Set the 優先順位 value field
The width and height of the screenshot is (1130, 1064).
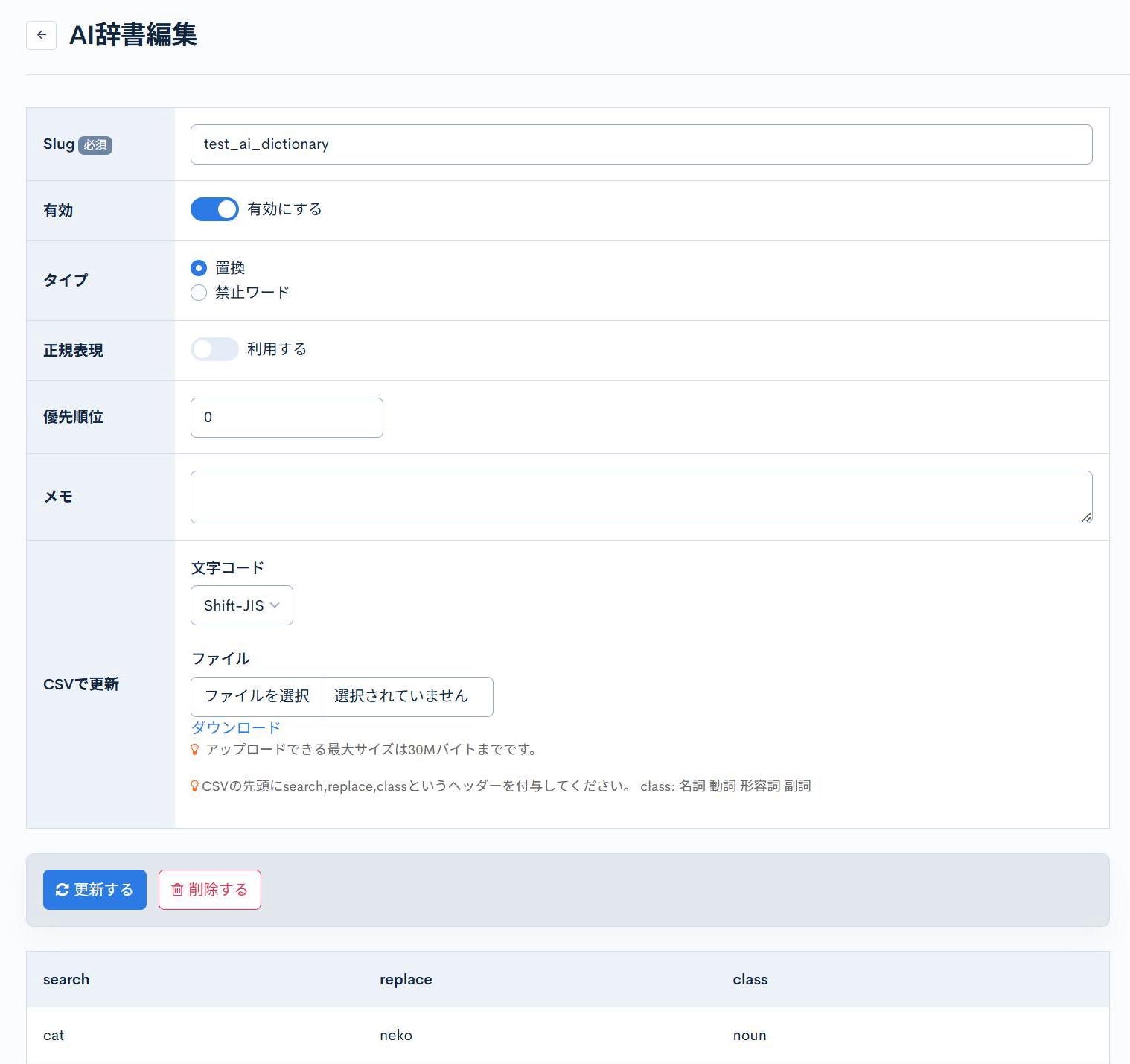286,417
